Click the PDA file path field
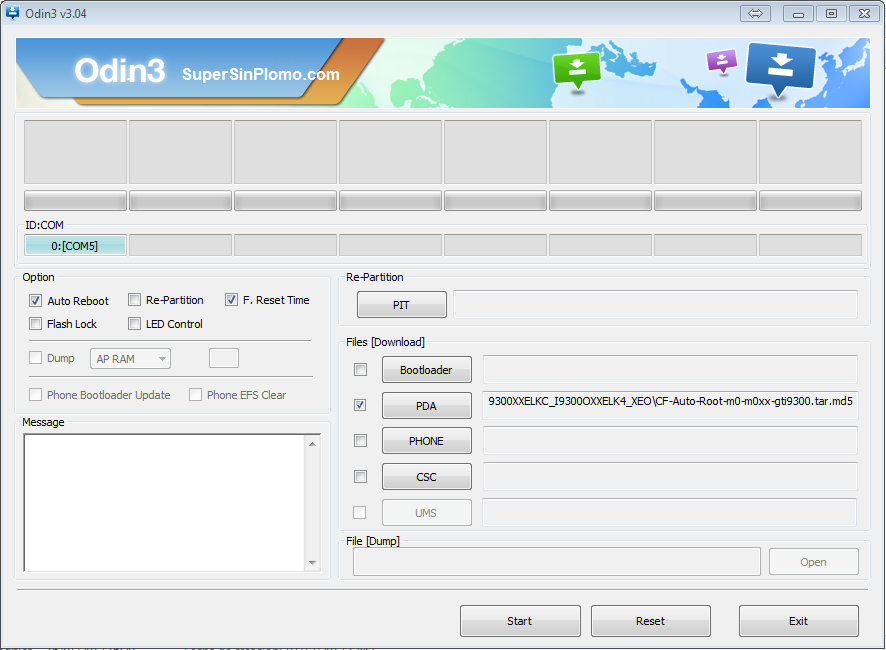Image resolution: width=886 pixels, height=650 pixels. coord(670,405)
